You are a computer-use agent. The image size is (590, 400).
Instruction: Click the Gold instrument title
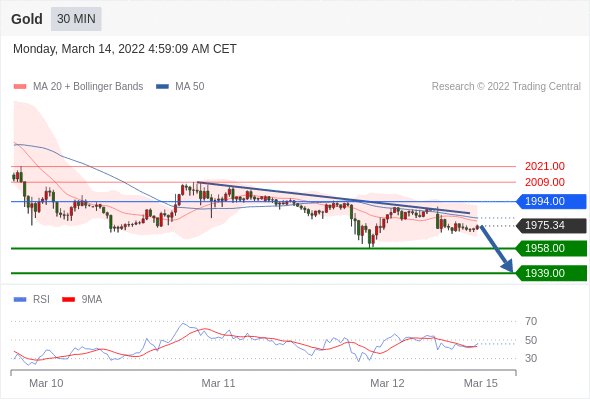(x=27, y=19)
